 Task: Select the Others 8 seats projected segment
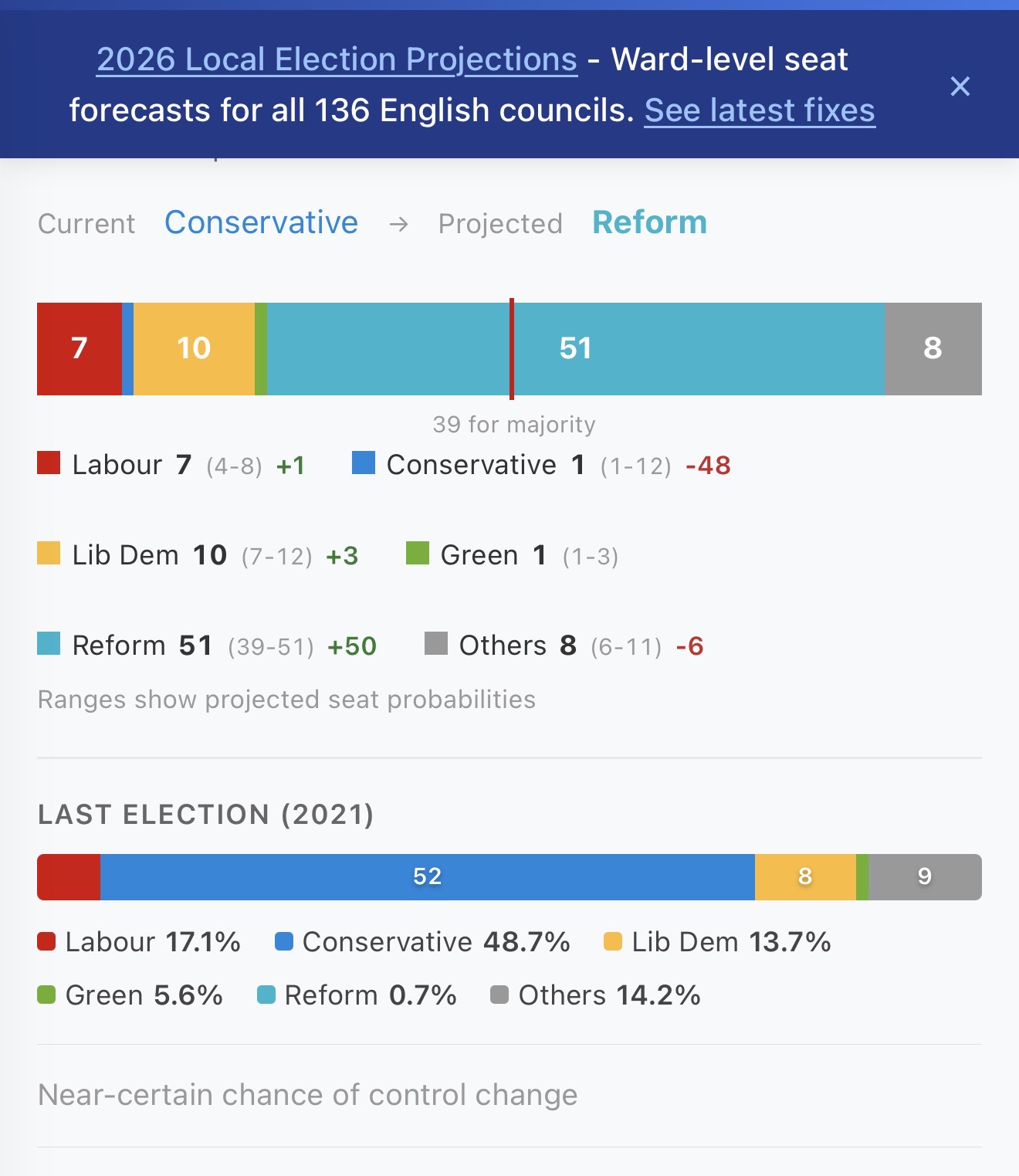(933, 348)
